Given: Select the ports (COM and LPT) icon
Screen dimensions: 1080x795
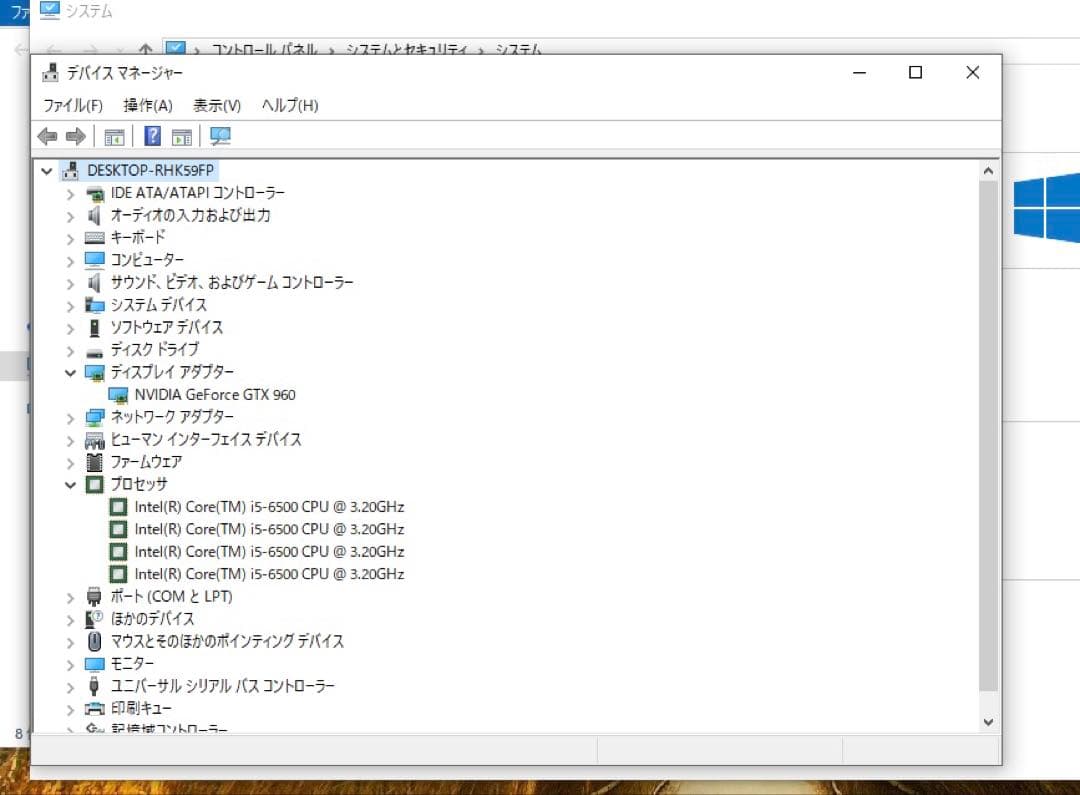Looking at the screenshot, I should tap(94, 597).
